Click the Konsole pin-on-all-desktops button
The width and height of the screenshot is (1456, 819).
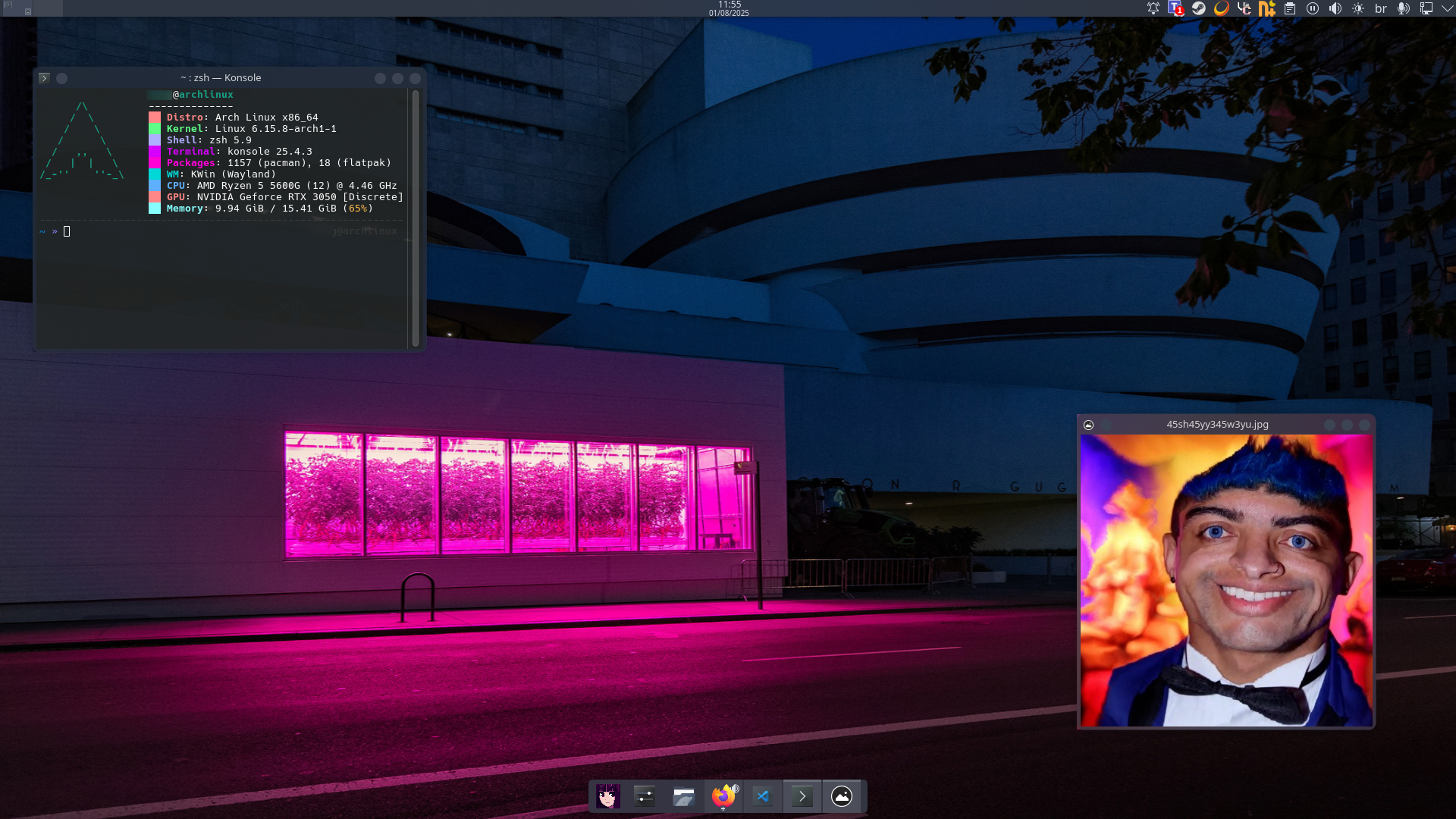[62, 78]
